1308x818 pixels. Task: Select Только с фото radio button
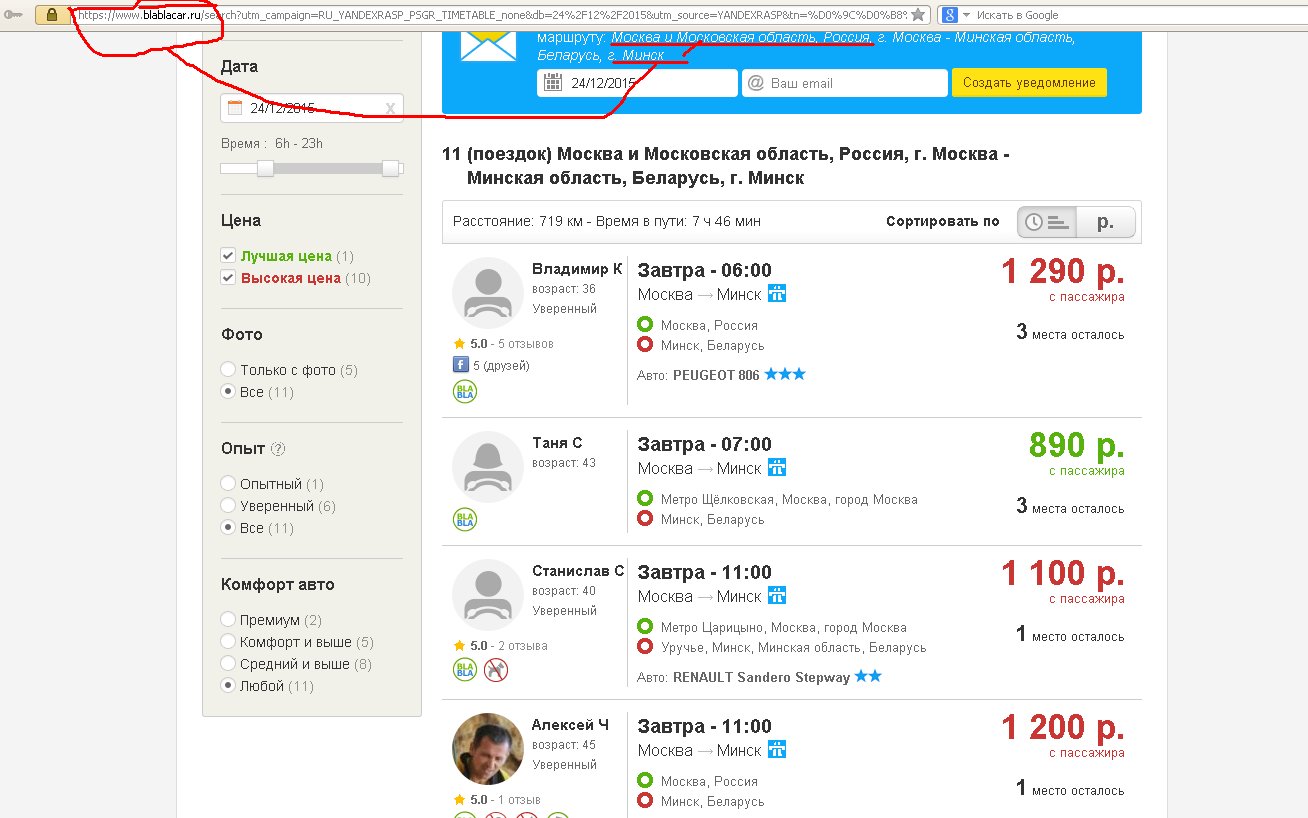[x=228, y=370]
